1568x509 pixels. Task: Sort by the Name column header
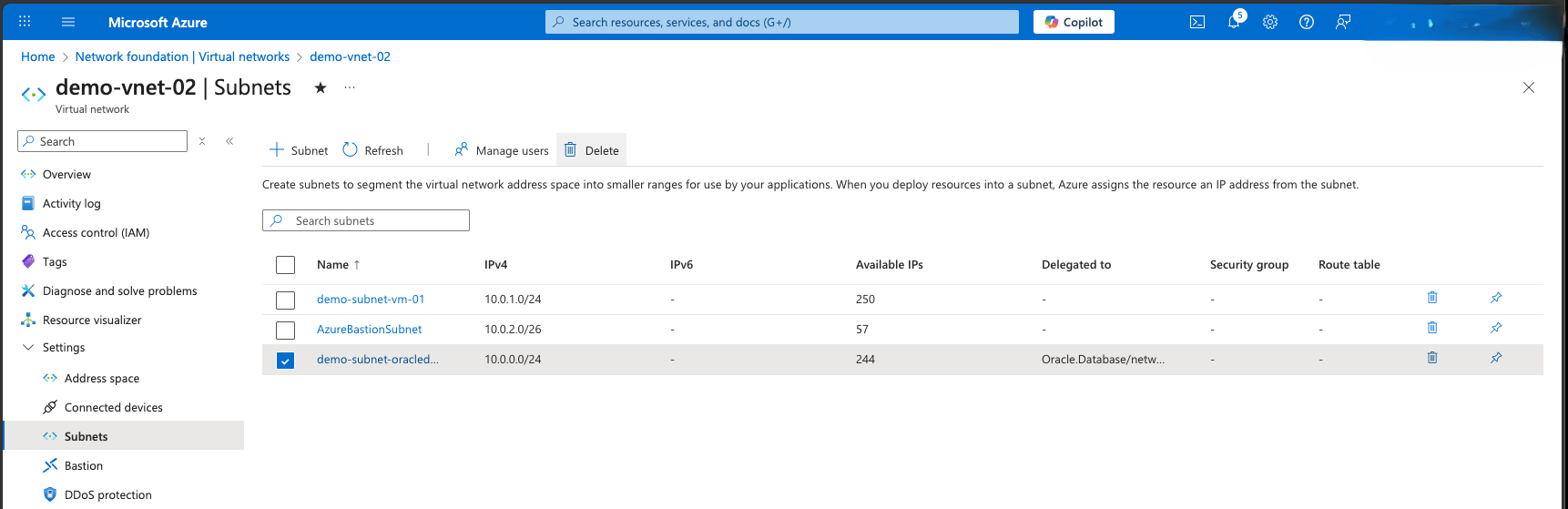click(339, 265)
